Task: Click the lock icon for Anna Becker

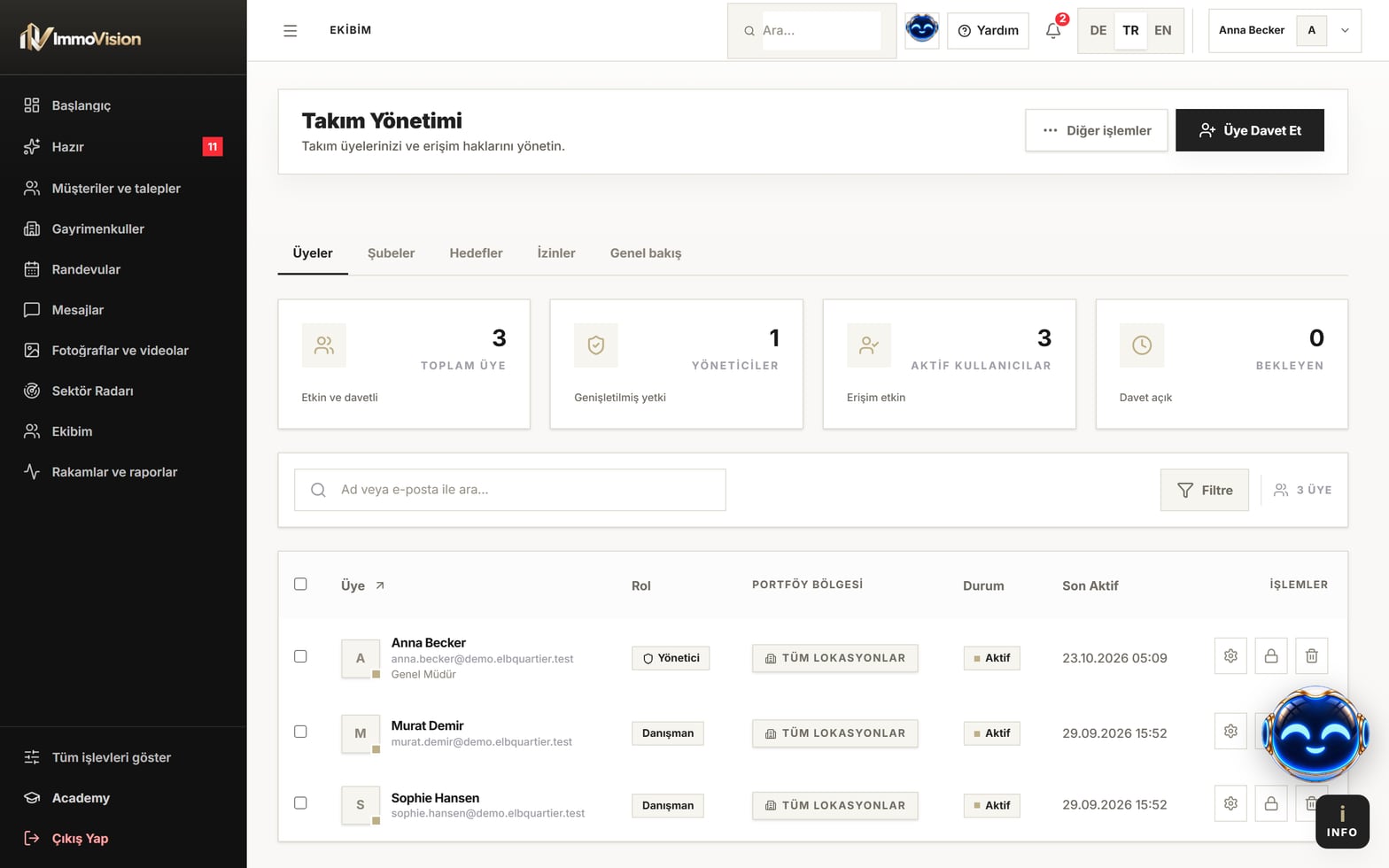Action: coord(1271,656)
